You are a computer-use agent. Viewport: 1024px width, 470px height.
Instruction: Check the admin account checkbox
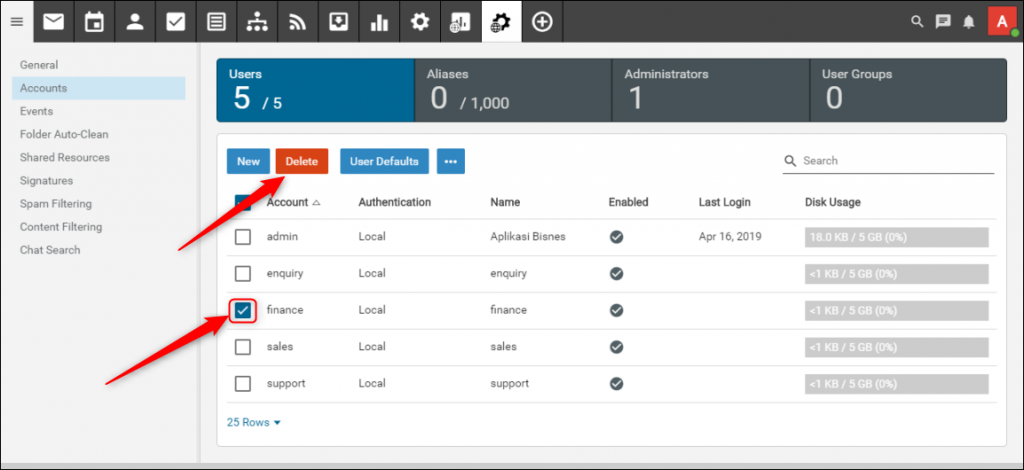243,237
